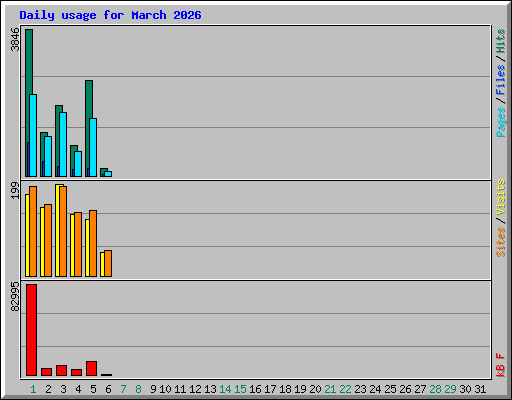Screen dimensions: 512x400
Task: Click the orange sites bar for day 3
Action: click(x=63, y=231)
